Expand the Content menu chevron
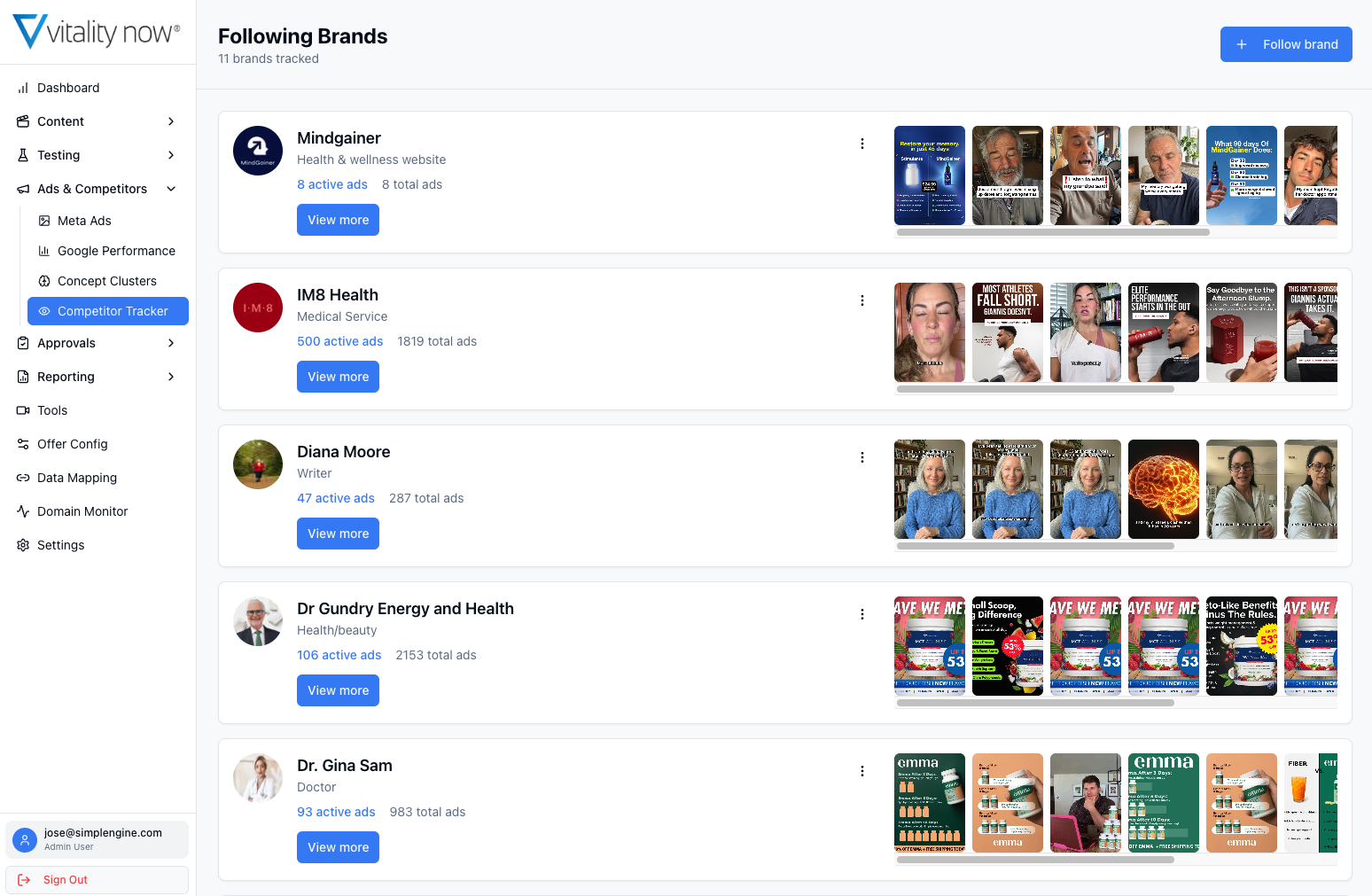The height and width of the screenshot is (896, 1372). pos(171,121)
